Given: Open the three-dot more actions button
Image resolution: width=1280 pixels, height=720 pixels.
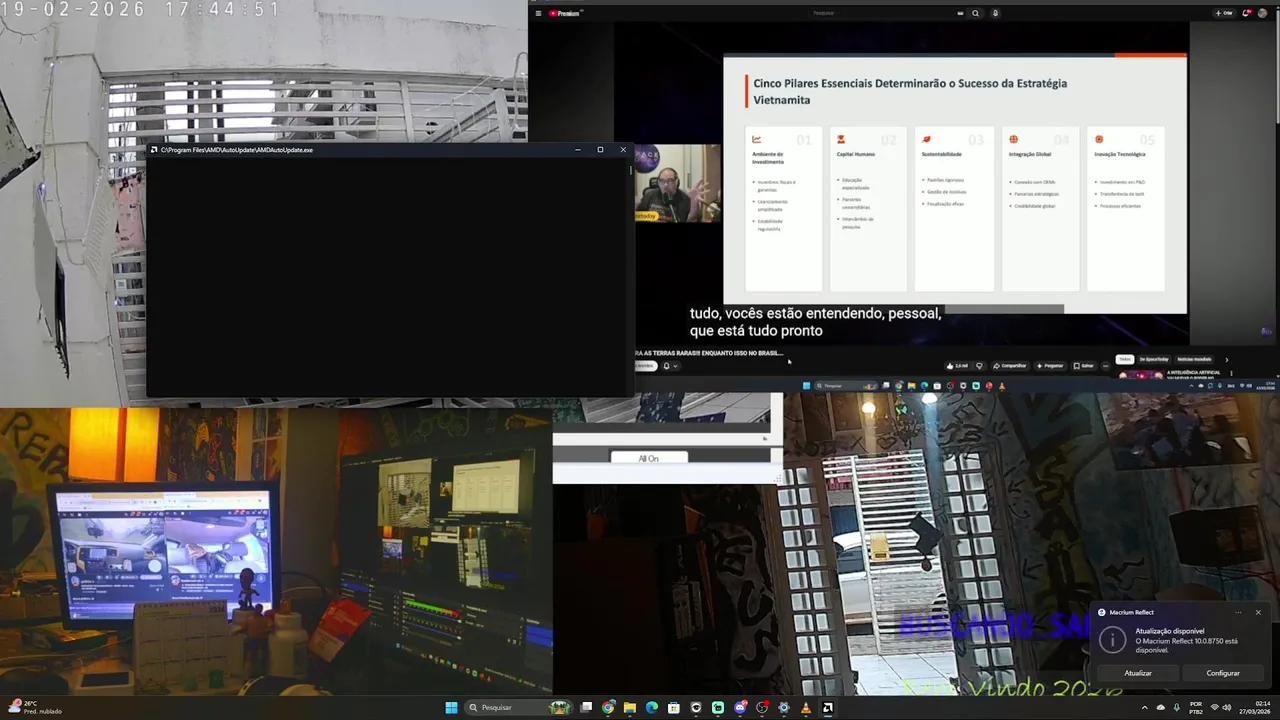Looking at the screenshot, I should coord(1106,366).
